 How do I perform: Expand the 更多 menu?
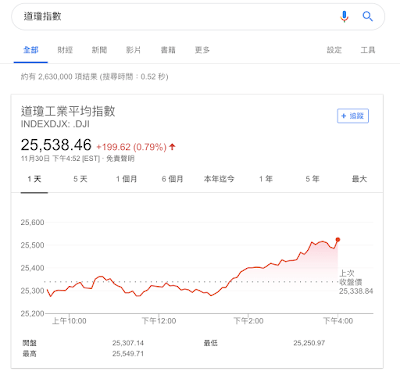(202, 50)
